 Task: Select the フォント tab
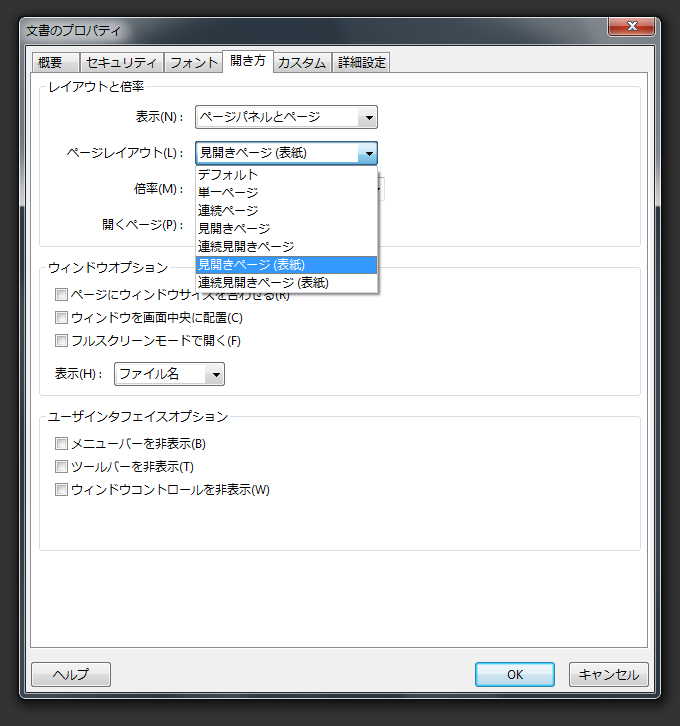coord(193,63)
